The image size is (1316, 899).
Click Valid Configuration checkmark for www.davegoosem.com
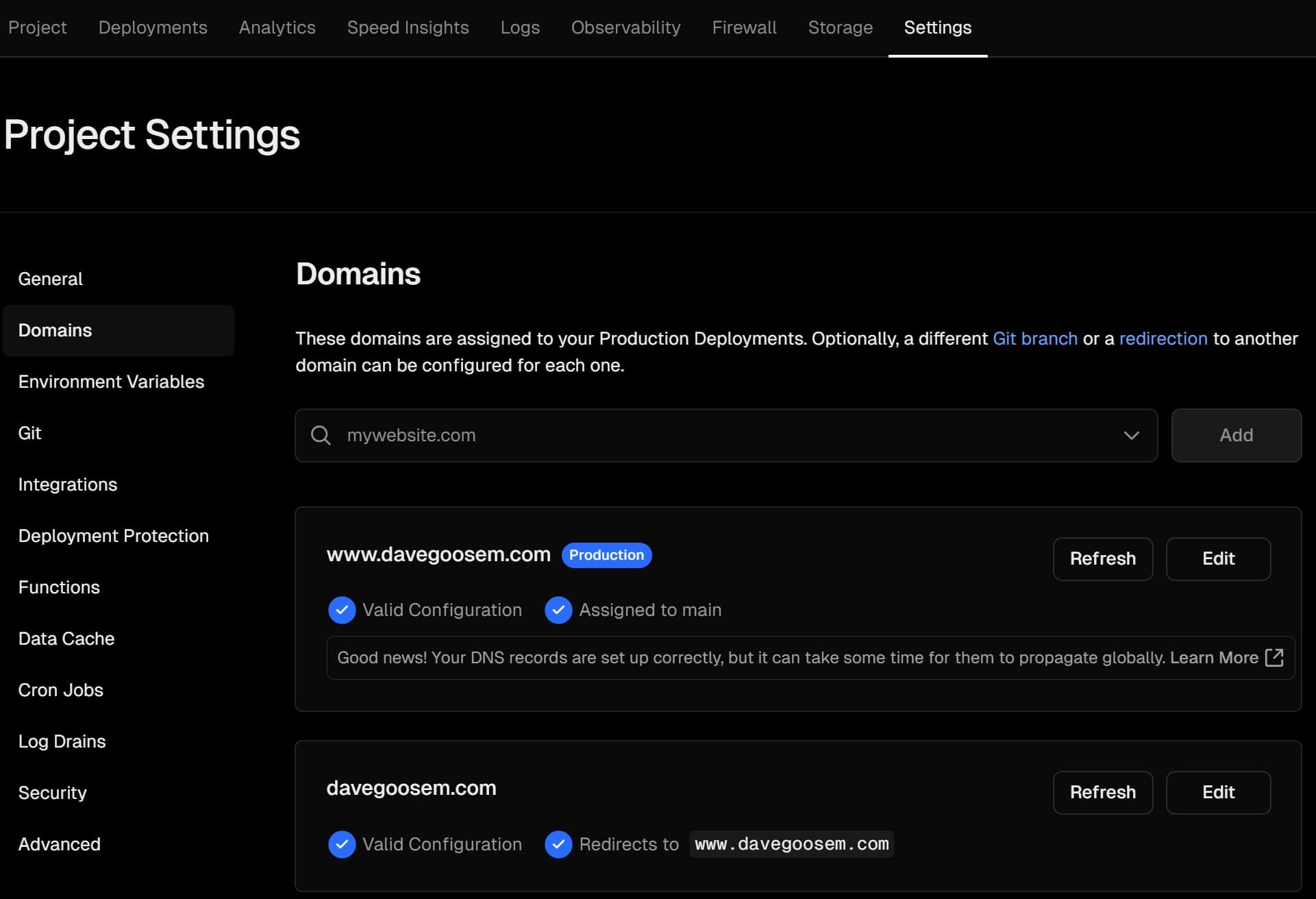point(342,610)
